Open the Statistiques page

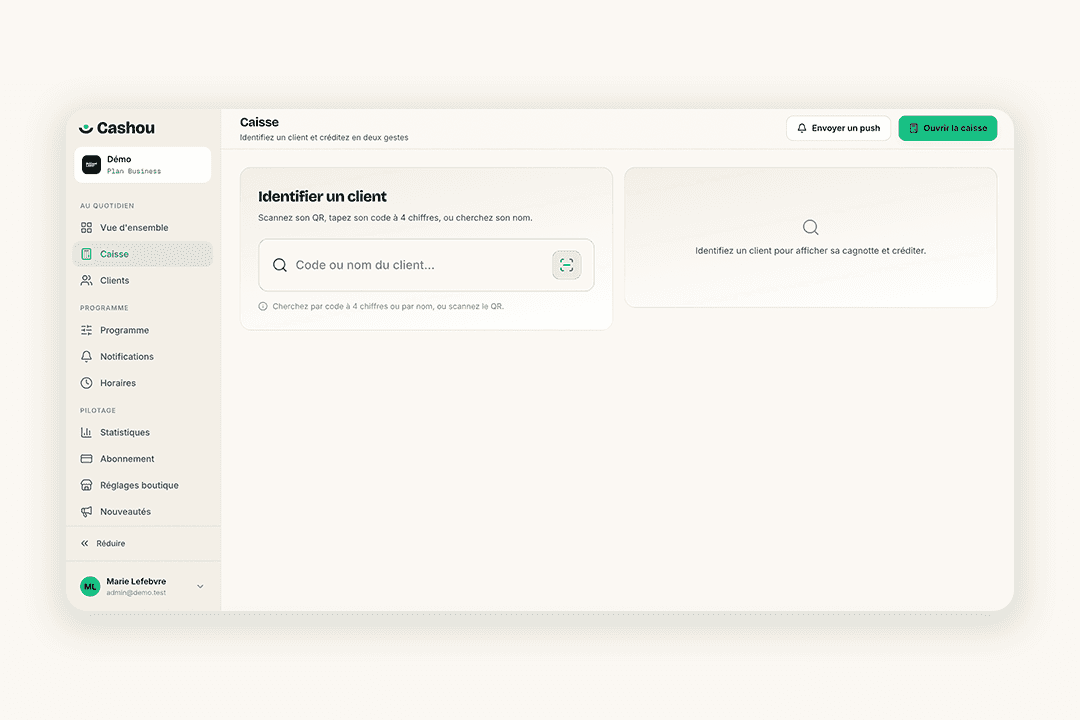click(143, 433)
